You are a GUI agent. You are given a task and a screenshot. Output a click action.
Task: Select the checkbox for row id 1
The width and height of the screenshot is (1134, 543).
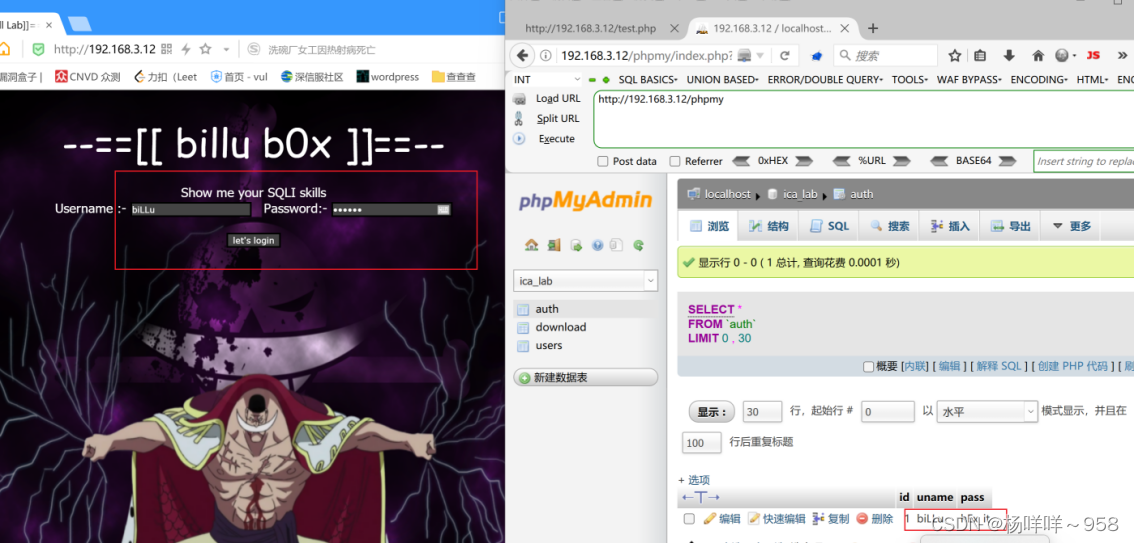pos(689,518)
